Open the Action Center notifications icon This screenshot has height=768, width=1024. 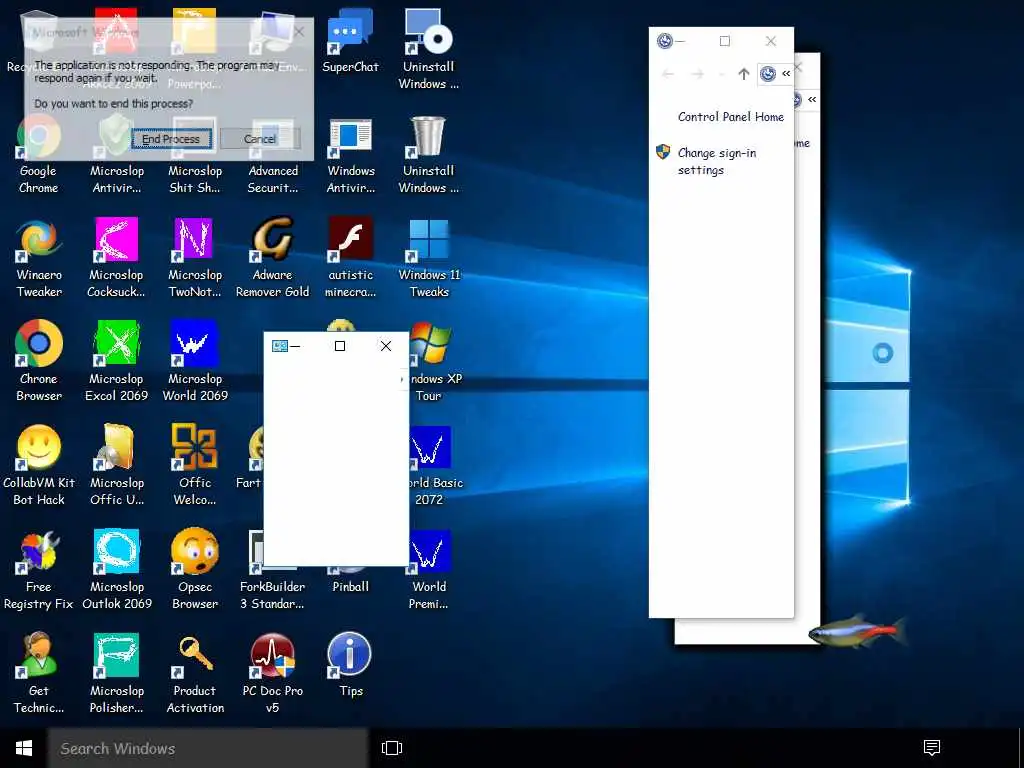coord(932,748)
